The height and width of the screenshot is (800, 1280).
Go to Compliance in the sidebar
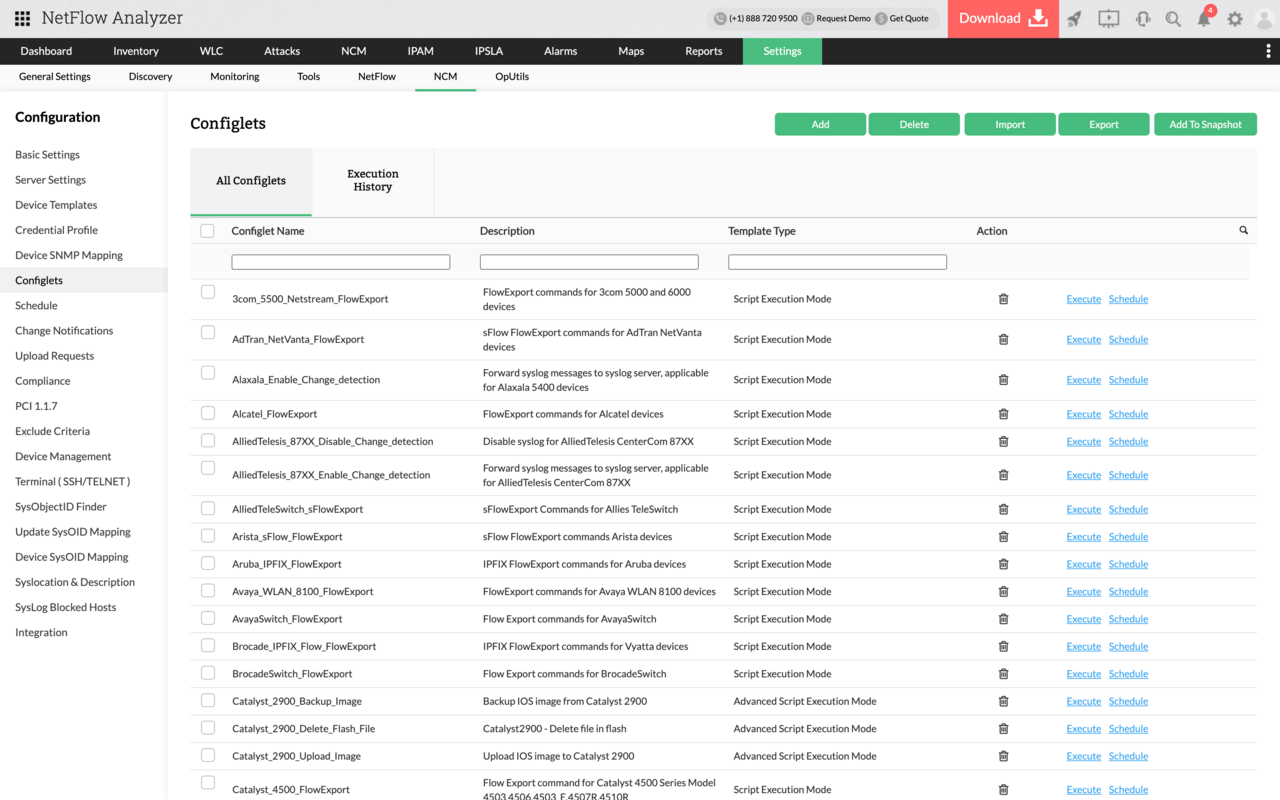[x=43, y=381]
